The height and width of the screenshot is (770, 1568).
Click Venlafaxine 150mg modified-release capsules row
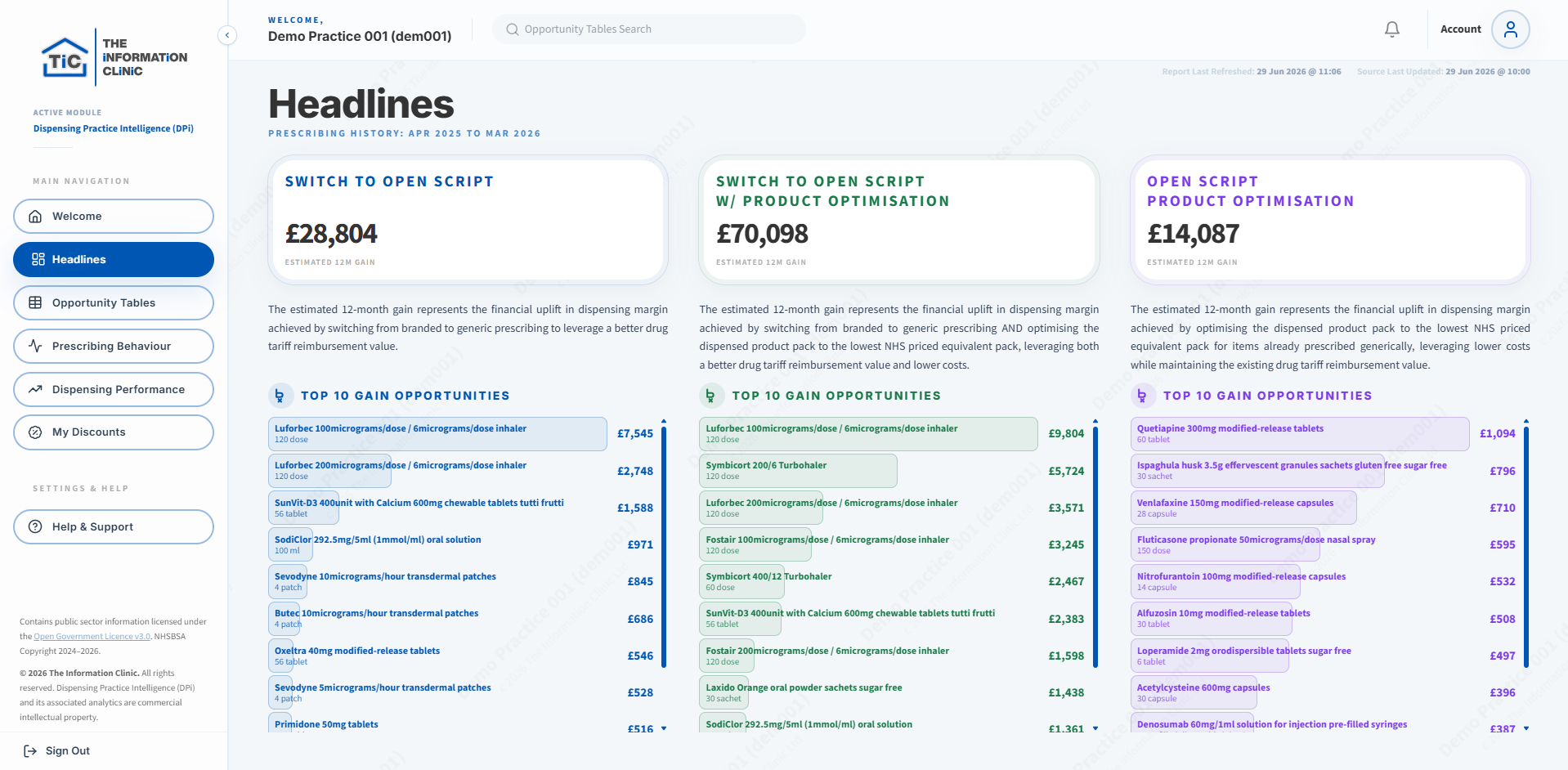coord(1325,508)
